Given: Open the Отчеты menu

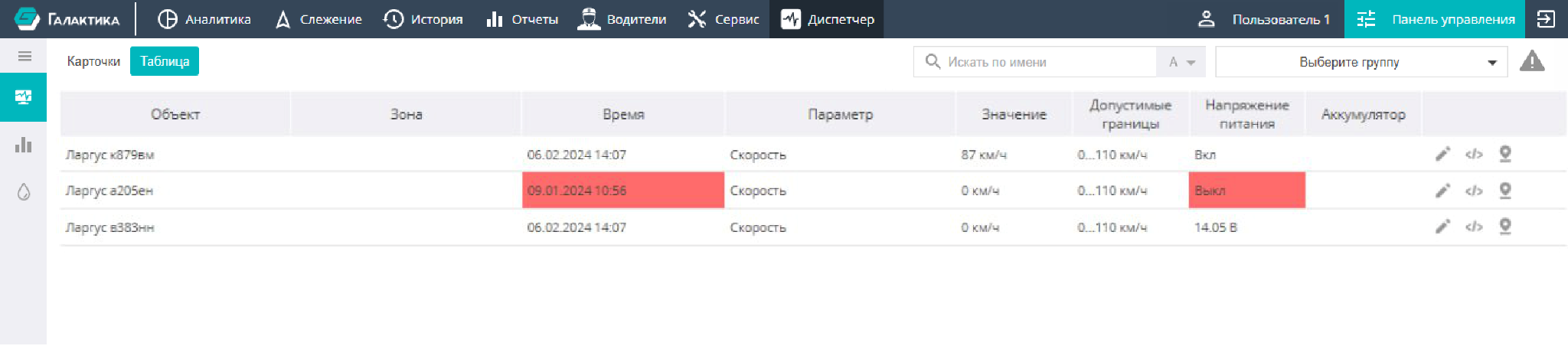Looking at the screenshot, I should pos(522,19).
